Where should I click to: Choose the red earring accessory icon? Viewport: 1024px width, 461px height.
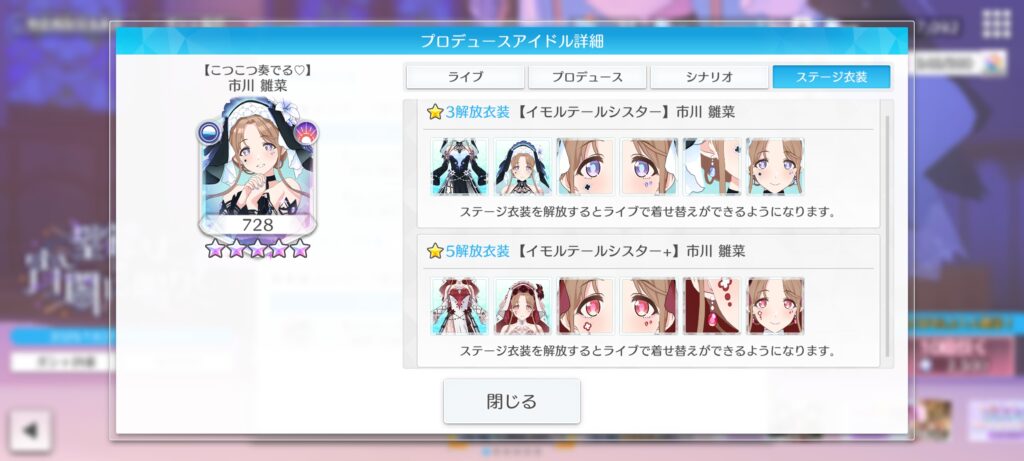pyautogui.click(x=712, y=306)
